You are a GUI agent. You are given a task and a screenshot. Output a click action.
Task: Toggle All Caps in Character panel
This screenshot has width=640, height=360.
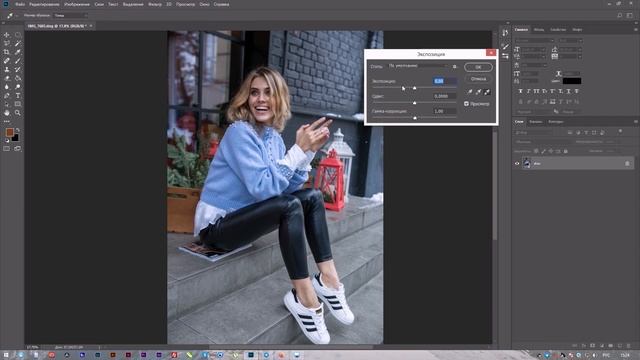pos(536,91)
